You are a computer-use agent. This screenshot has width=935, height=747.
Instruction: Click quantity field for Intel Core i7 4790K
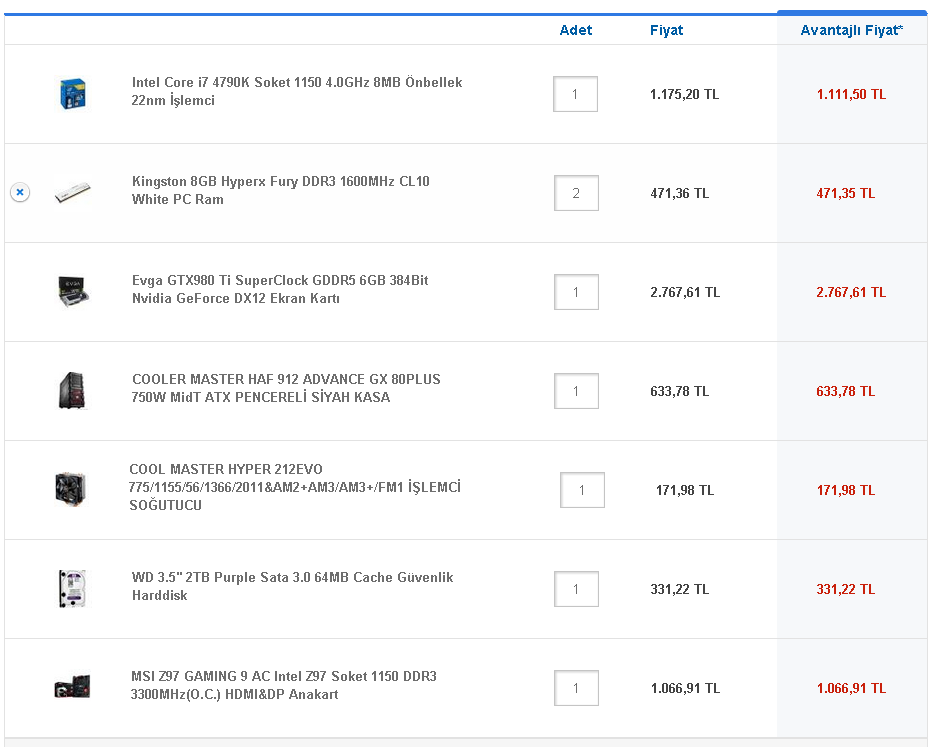tap(575, 94)
